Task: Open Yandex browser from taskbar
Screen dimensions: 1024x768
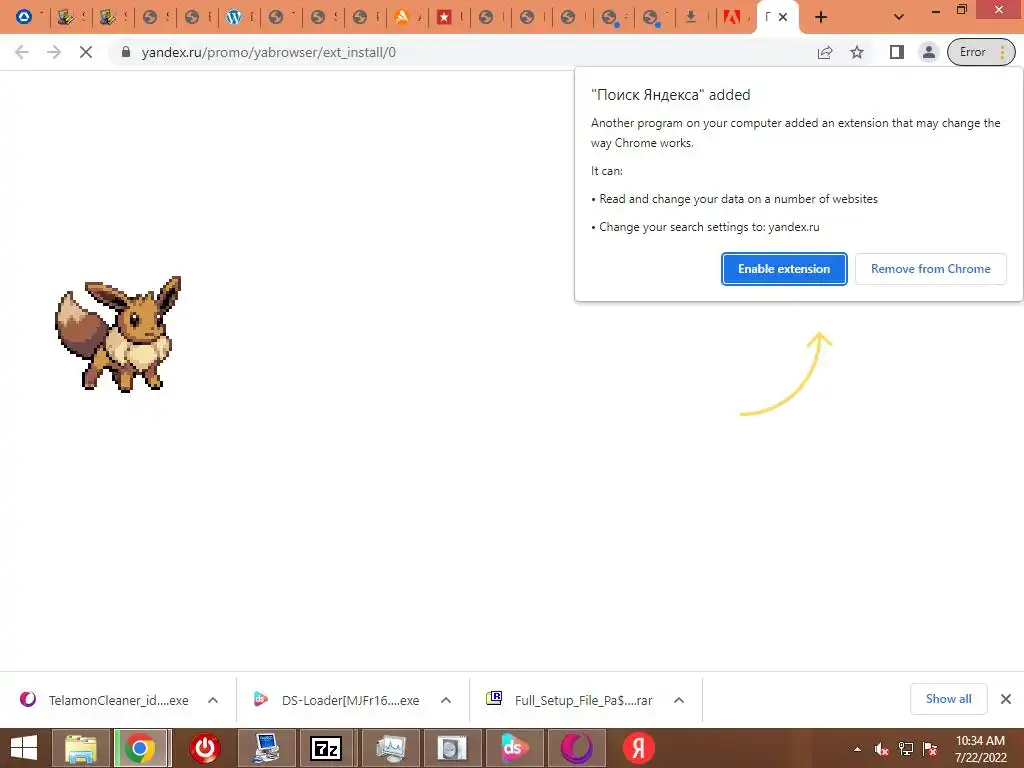Action: 639,748
